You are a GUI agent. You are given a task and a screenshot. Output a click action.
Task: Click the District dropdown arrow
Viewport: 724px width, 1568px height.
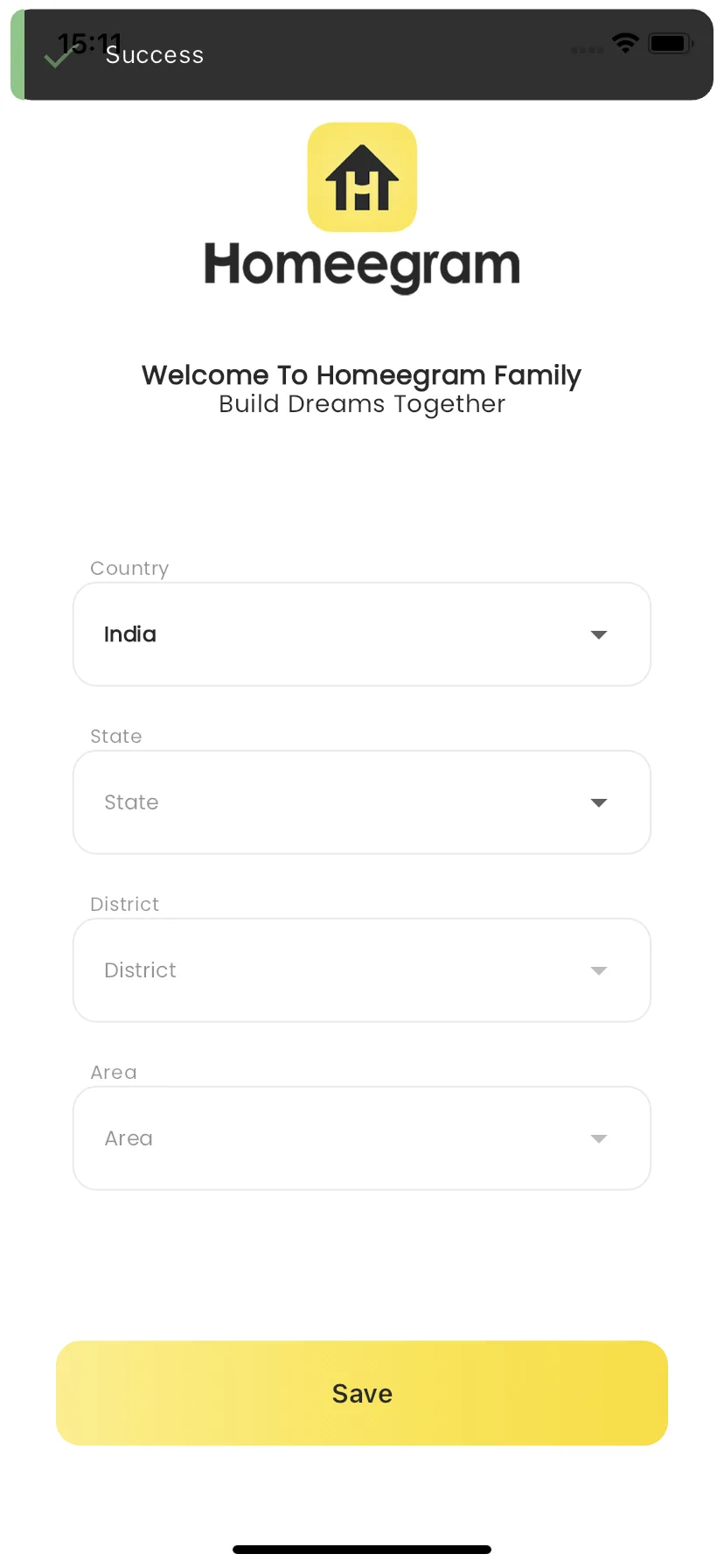599,970
